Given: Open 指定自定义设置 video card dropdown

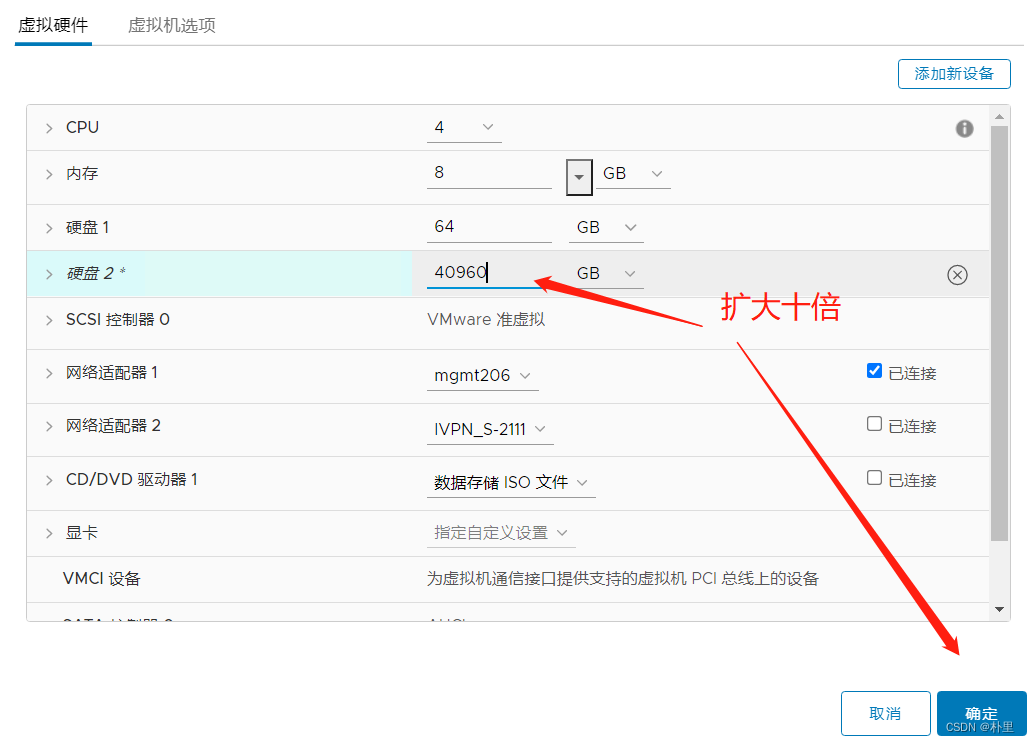Looking at the screenshot, I should click(x=501, y=533).
